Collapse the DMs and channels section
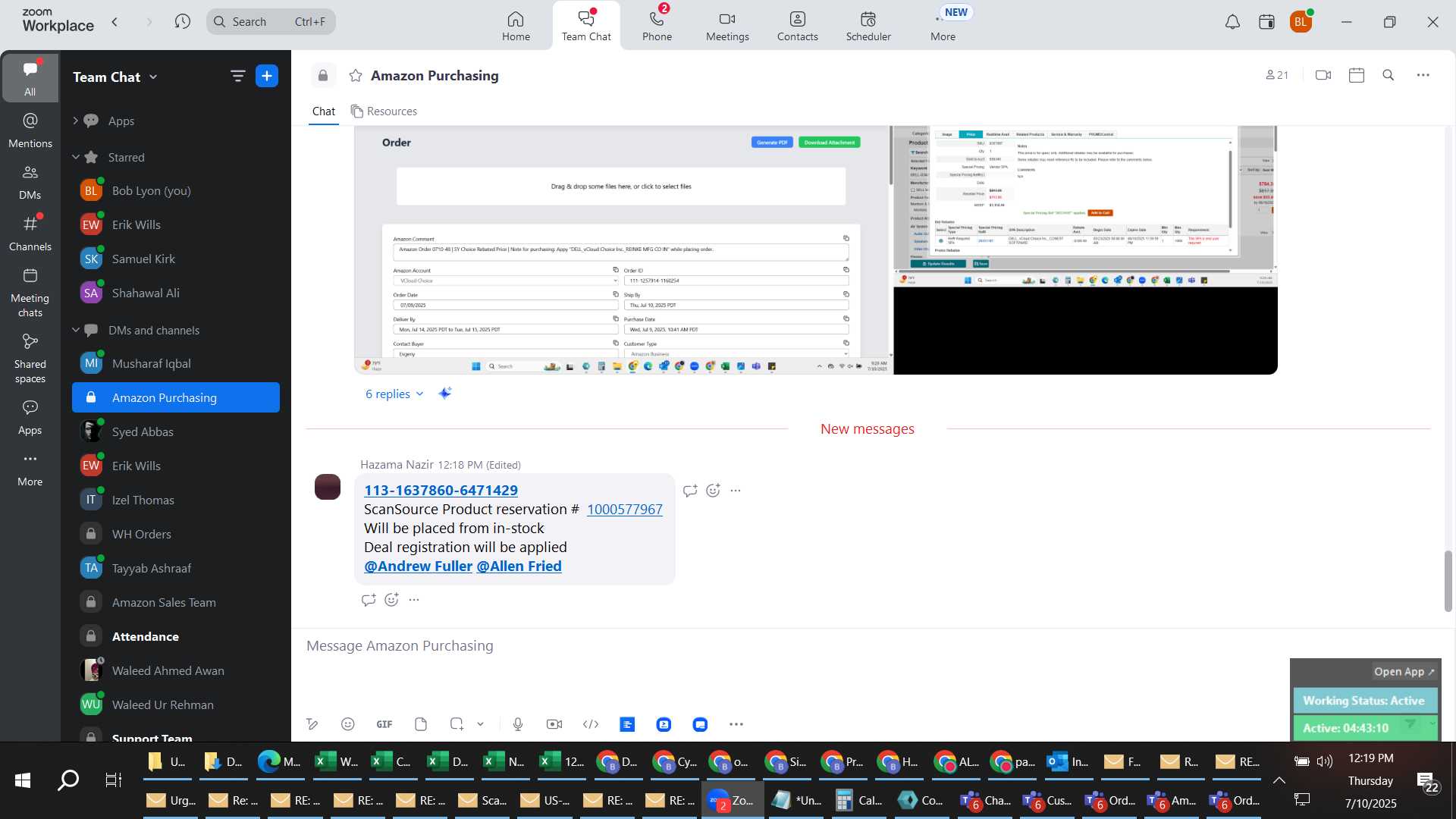The width and height of the screenshot is (1456, 819). 75,330
